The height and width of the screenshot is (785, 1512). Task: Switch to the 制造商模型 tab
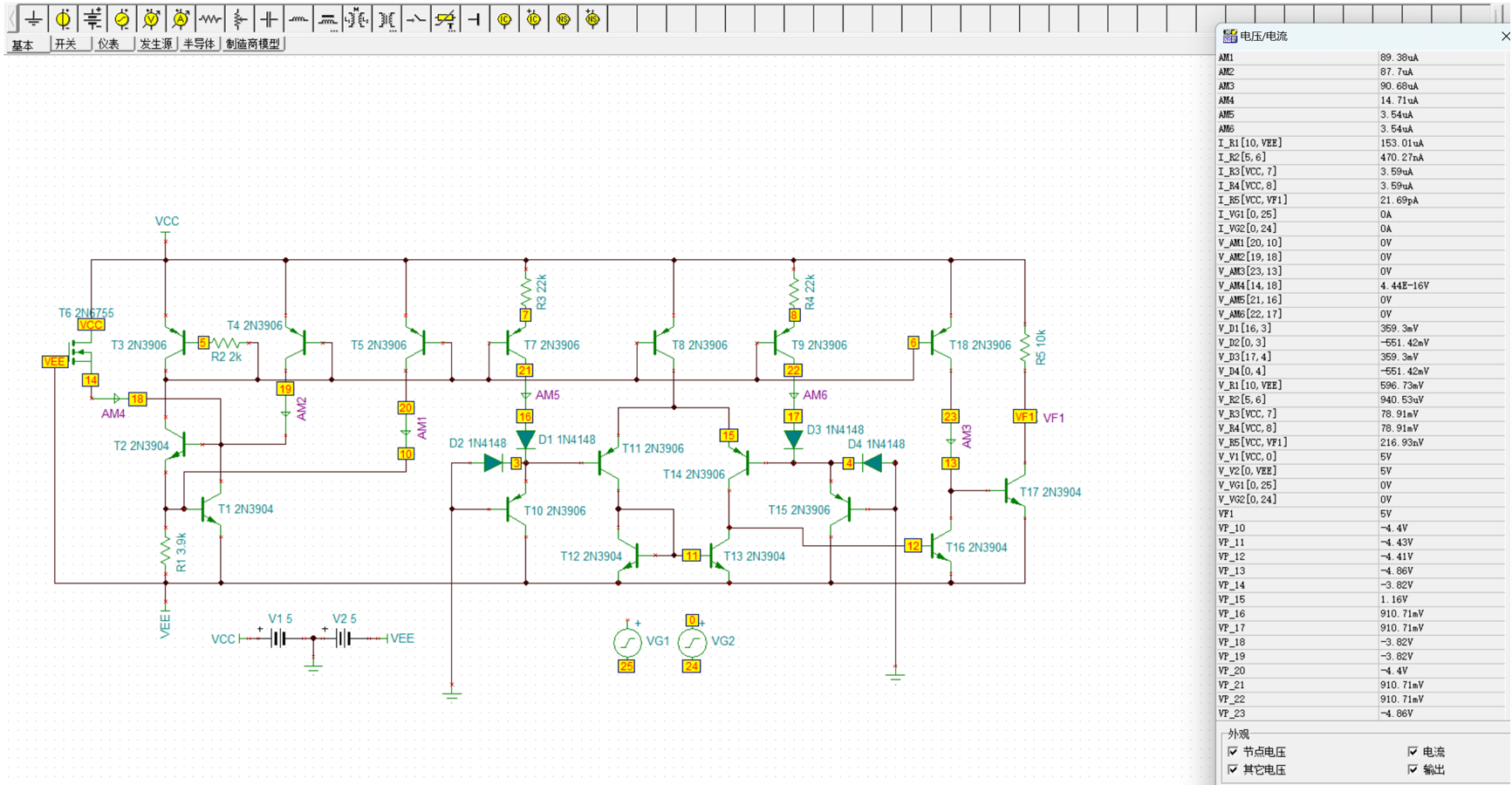[x=254, y=44]
